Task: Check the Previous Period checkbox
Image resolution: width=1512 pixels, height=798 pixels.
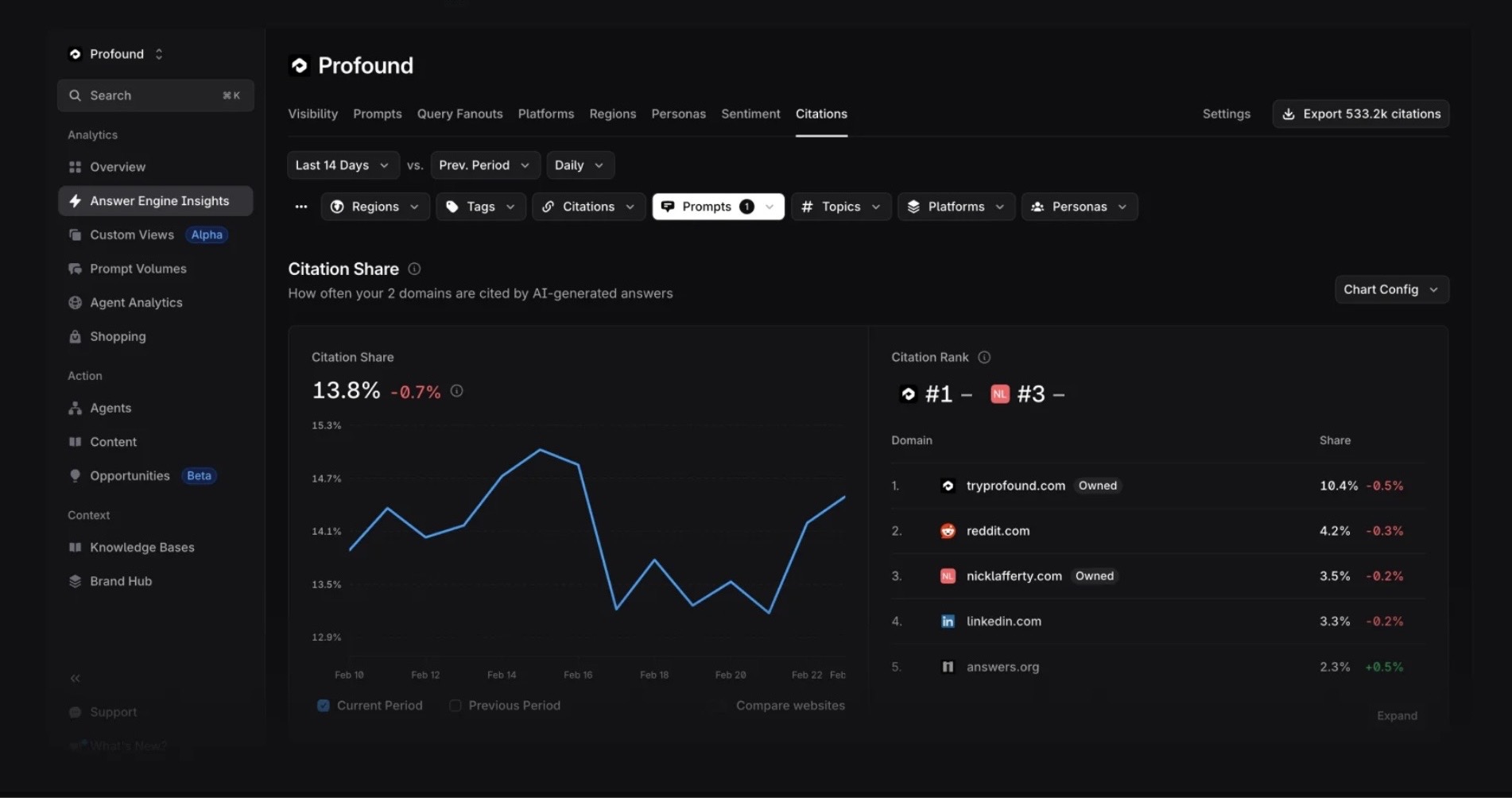Action: (x=455, y=705)
